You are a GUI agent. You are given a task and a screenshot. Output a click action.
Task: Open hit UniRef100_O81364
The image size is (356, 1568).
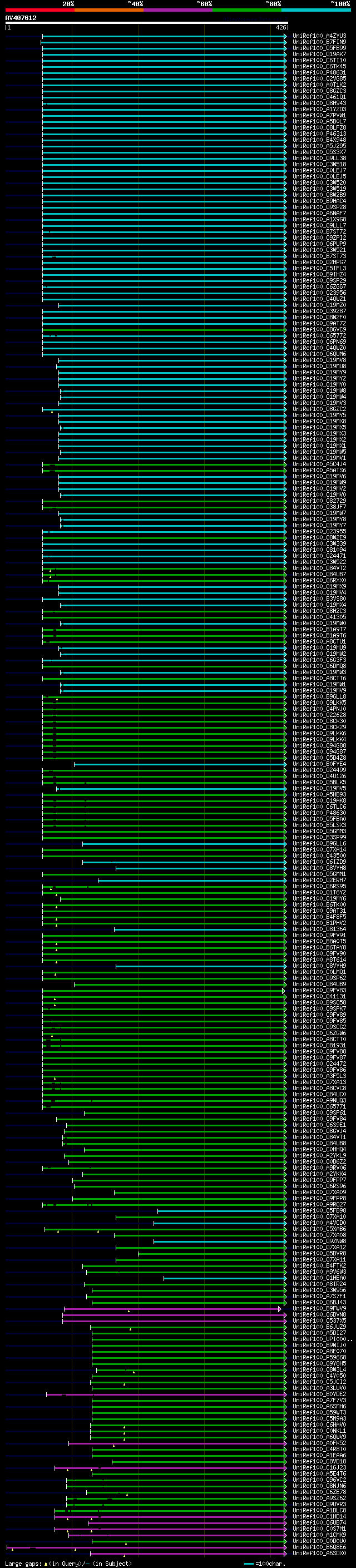[319, 929]
